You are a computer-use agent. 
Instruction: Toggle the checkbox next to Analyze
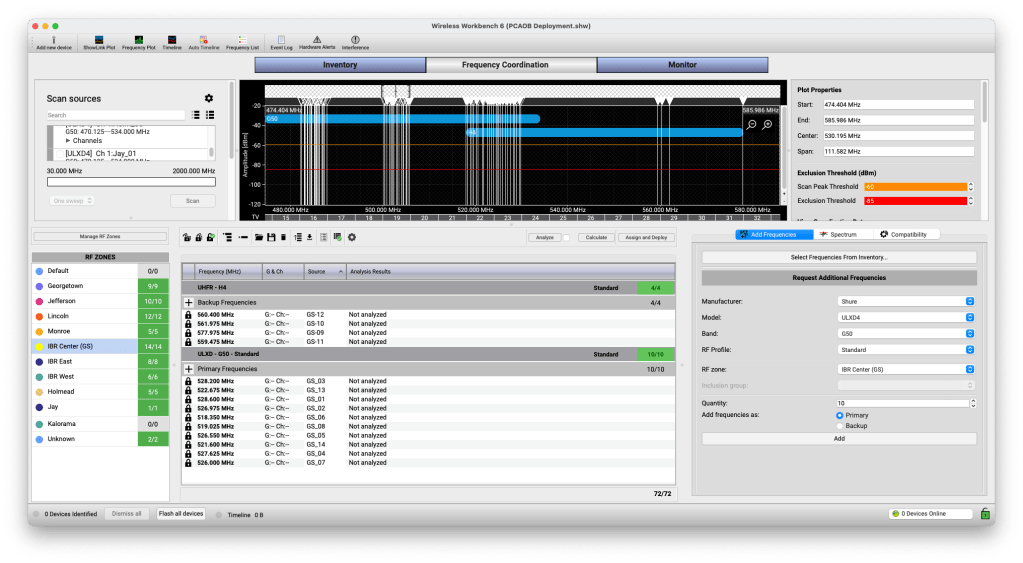point(566,237)
